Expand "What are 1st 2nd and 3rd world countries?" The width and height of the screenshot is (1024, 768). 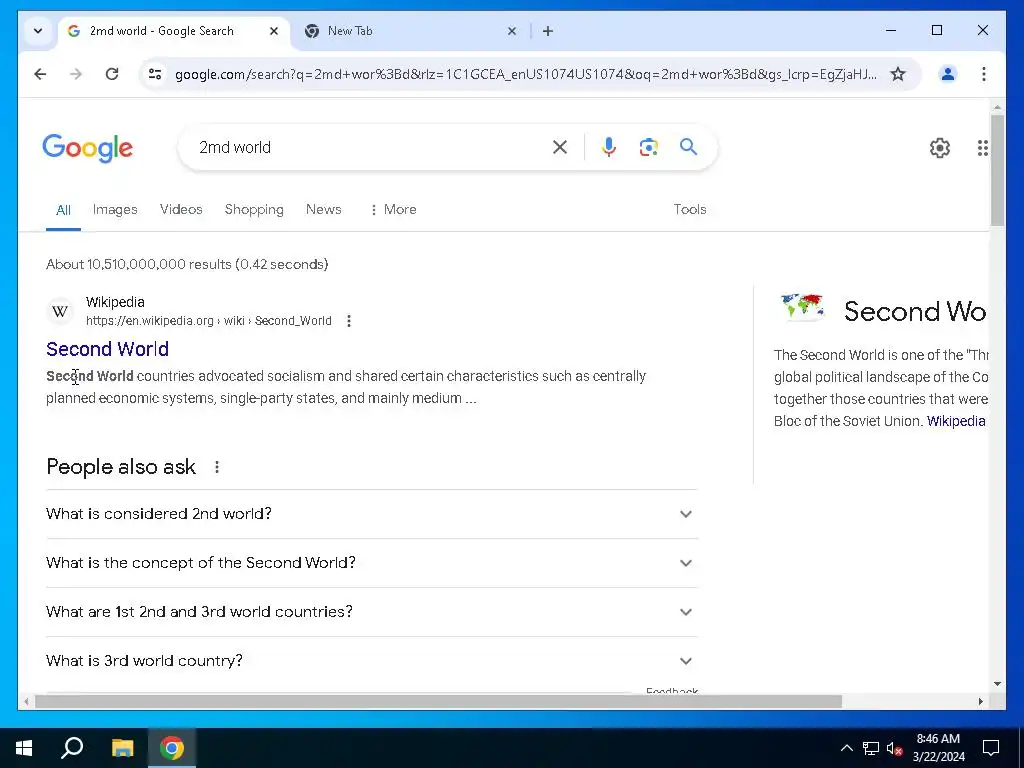point(372,612)
